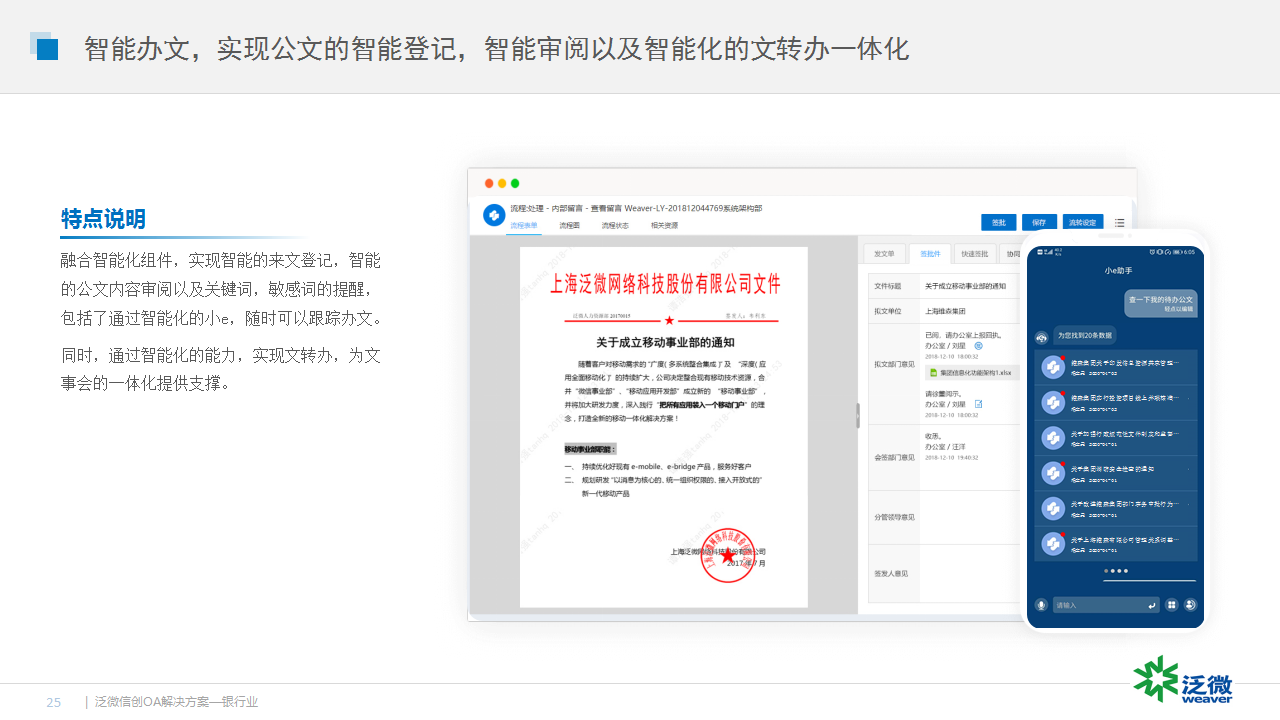Tap the 请输入 input field on phone
Viewport: 1280px width, 720px height.
click(1105, 605)
